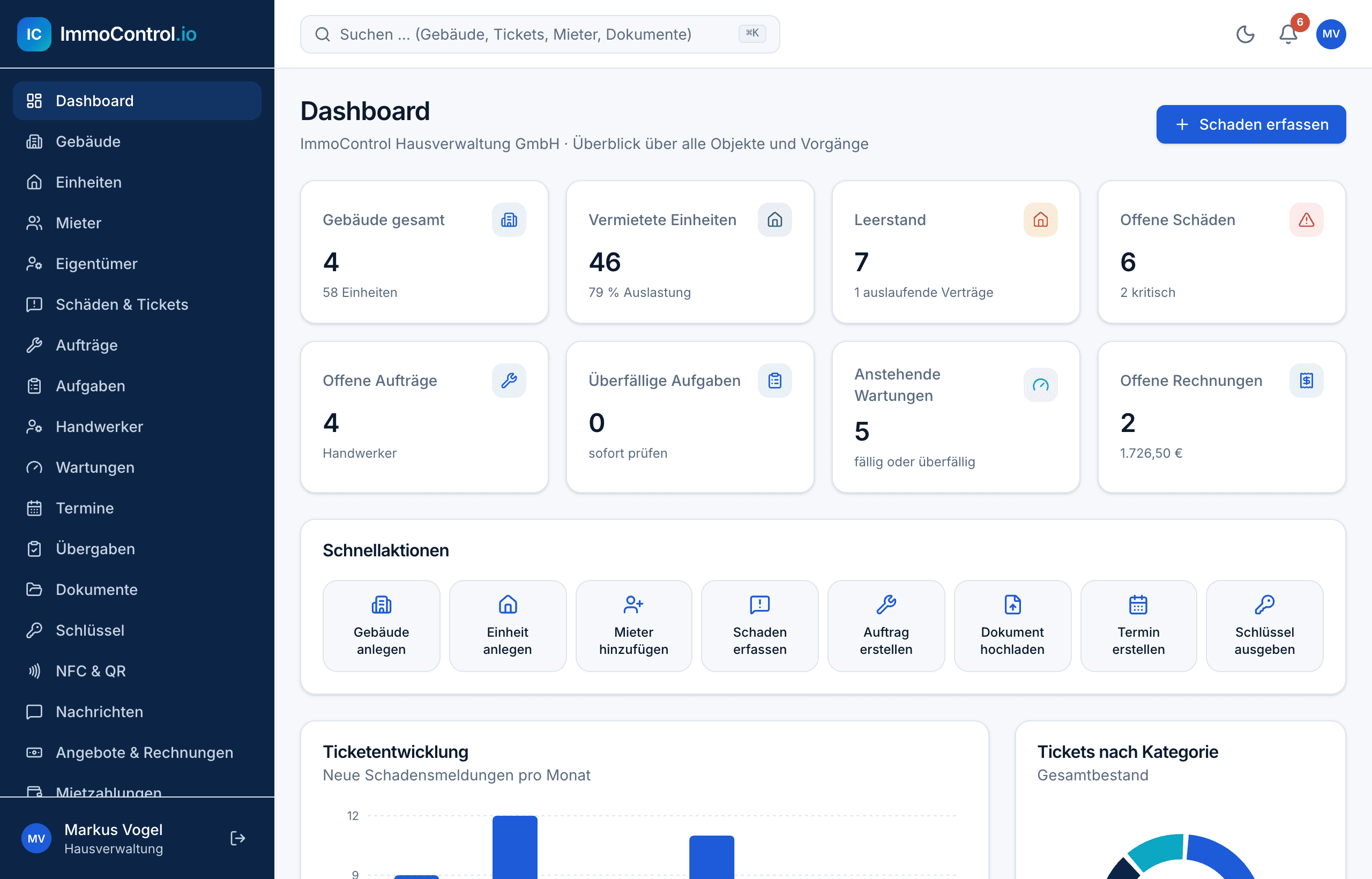Click the fällig oder überfällig text
This screenshot has height=879, width=1372.
(915, 462)
